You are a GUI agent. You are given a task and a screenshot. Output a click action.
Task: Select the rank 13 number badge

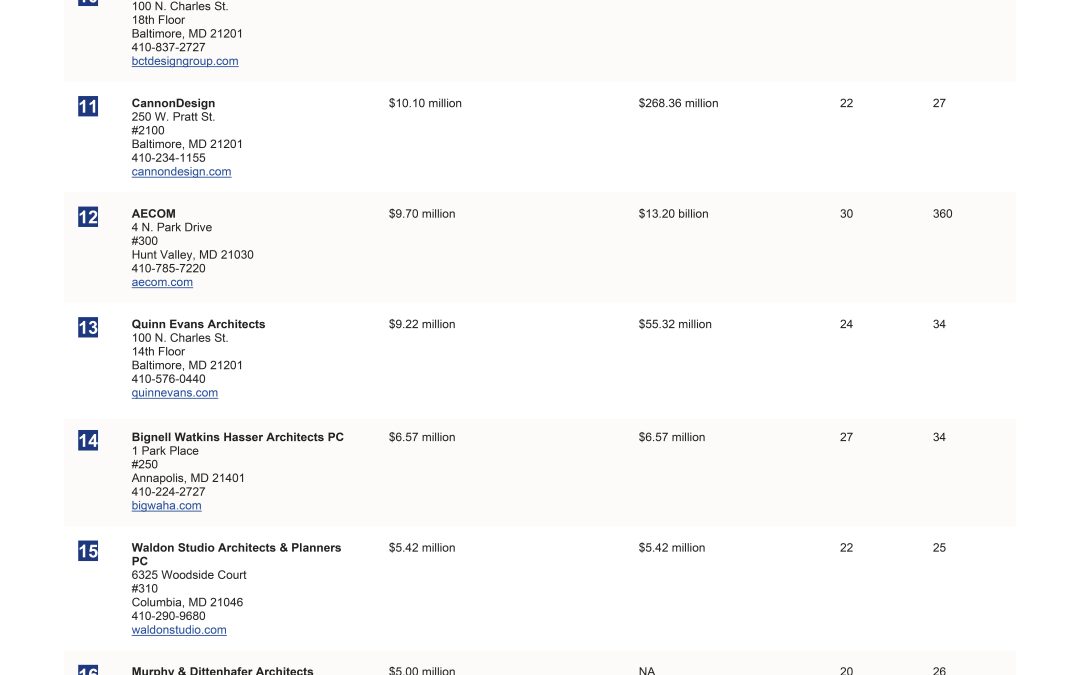click(x=88, y=328)
